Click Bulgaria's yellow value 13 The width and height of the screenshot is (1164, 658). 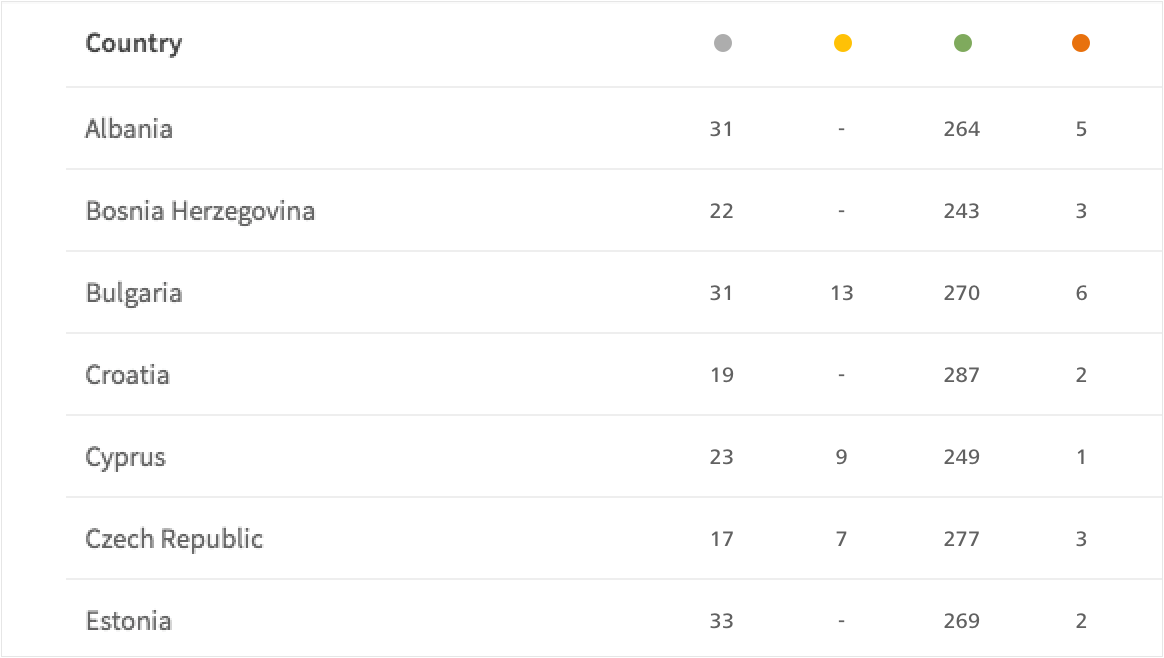841,293
